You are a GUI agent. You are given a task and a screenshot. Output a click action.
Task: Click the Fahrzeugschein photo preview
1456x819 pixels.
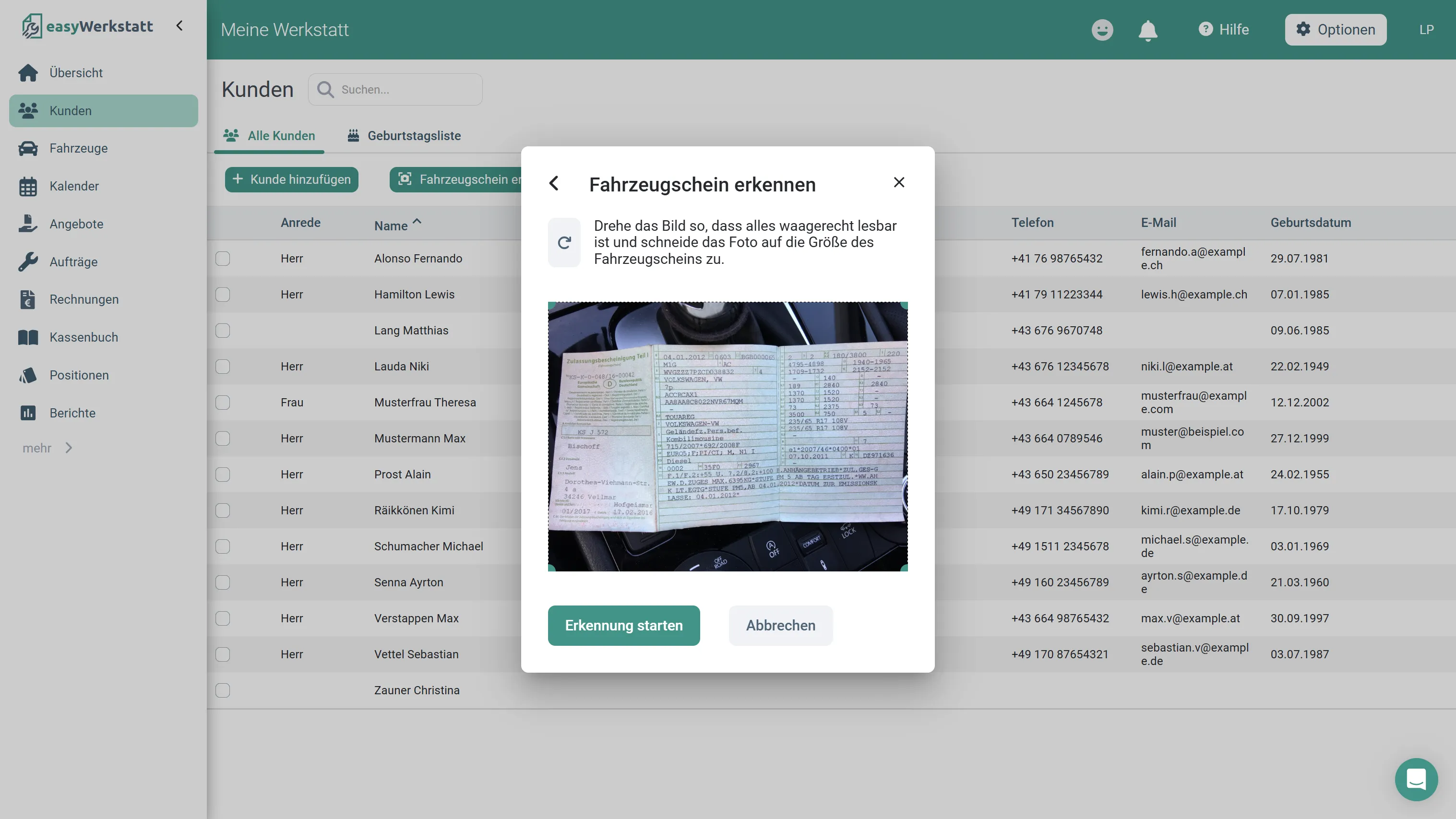(x=728, y=436)
